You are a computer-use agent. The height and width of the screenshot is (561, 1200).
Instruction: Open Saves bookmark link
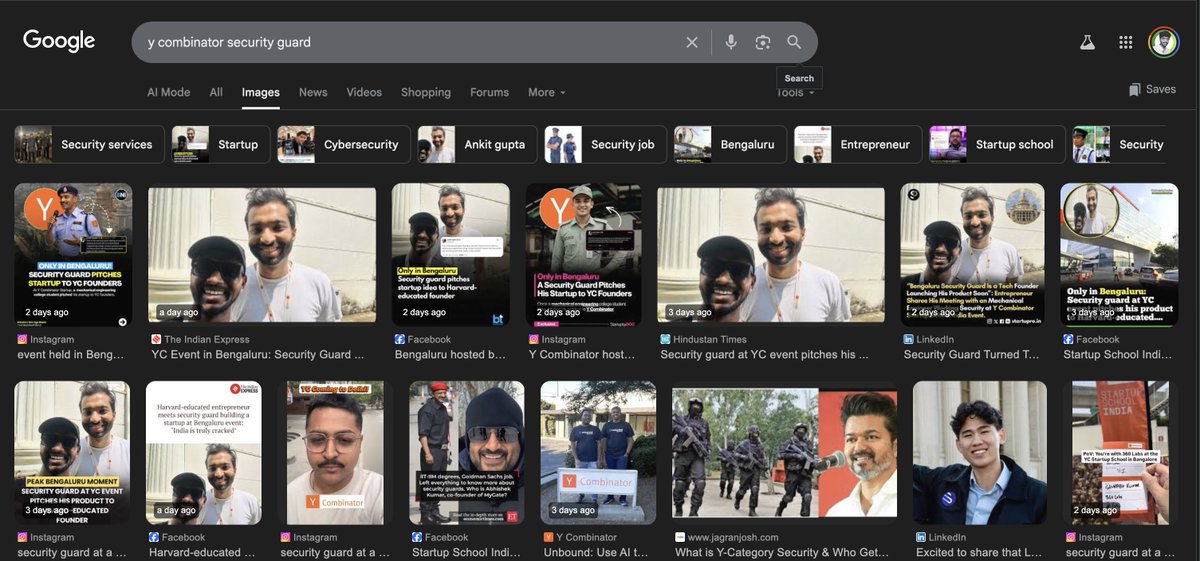click(1151, 89)
